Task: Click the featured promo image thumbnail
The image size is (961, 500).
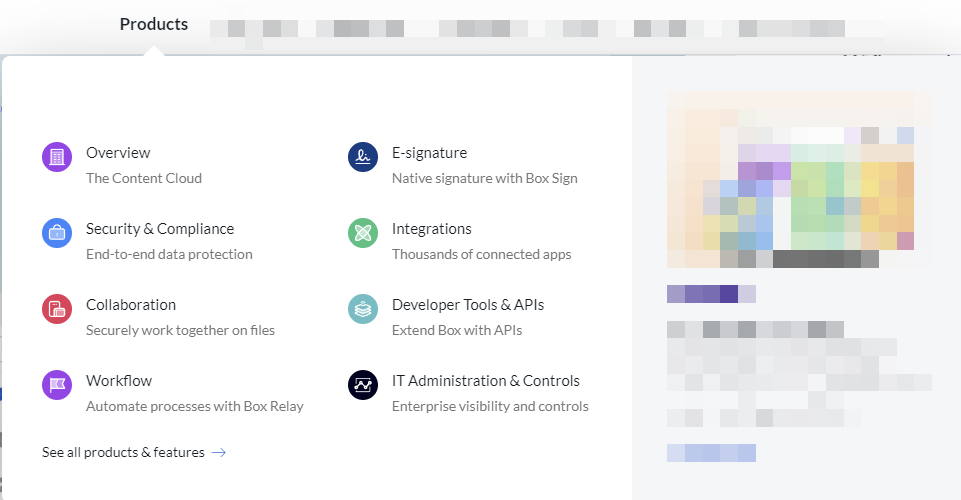Action: click(x=799, y=180)
